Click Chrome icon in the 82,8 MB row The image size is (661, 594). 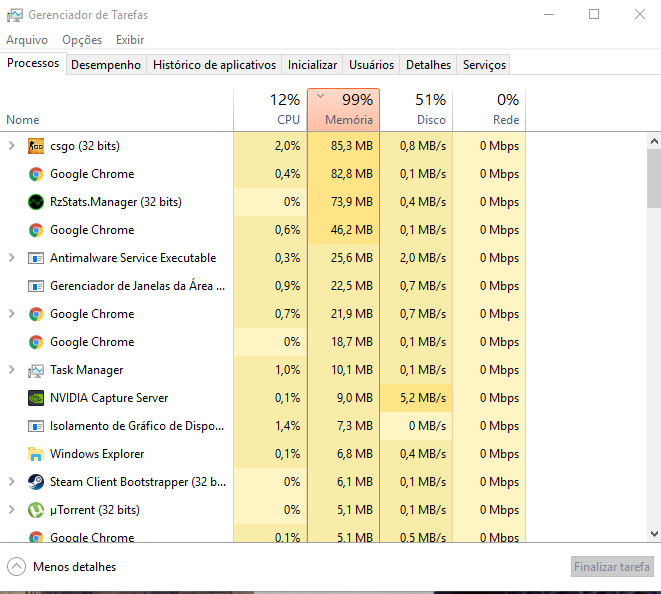pos(36,174)
